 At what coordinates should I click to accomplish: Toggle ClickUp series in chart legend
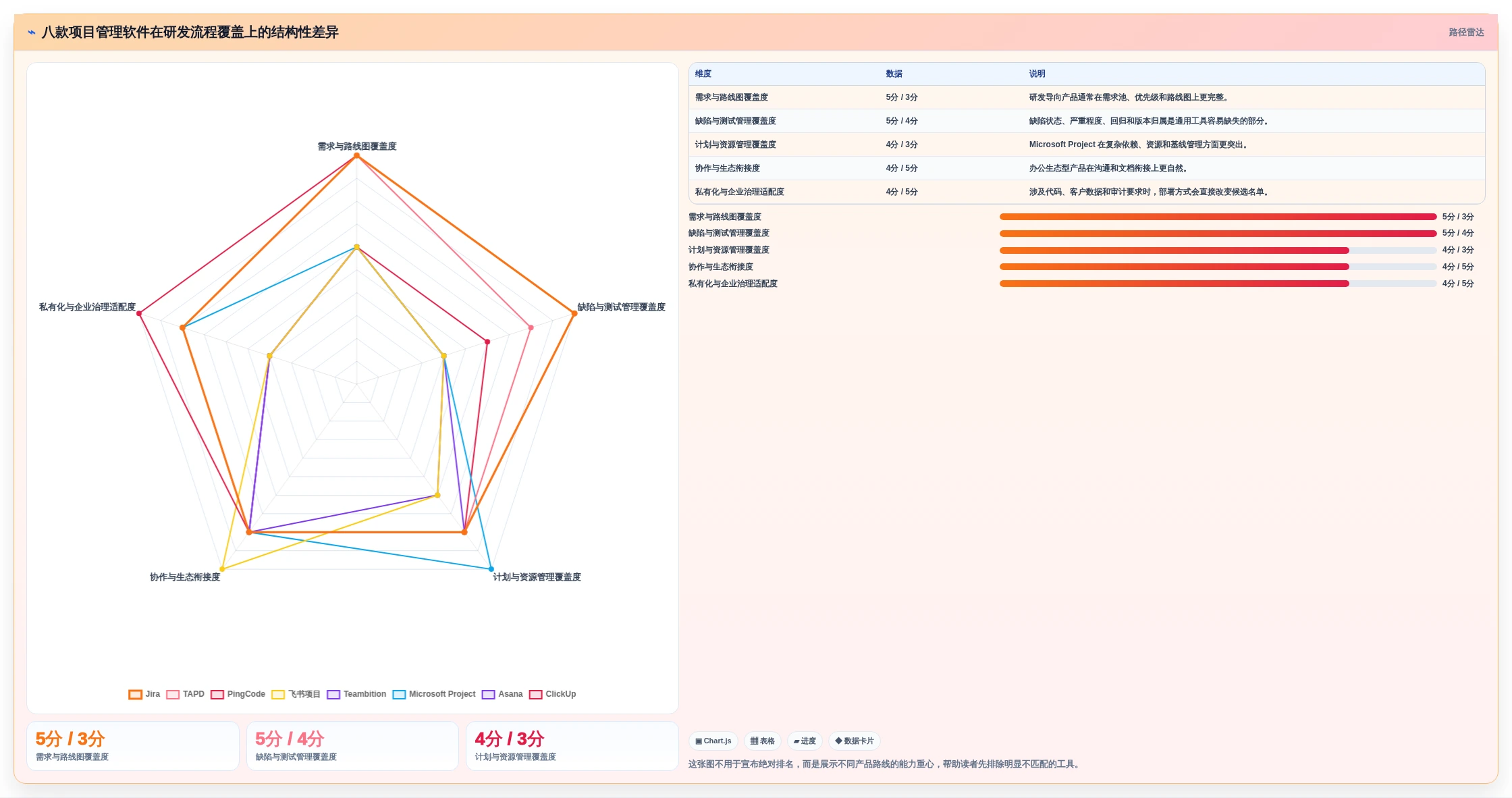click(x=552, y=694)
